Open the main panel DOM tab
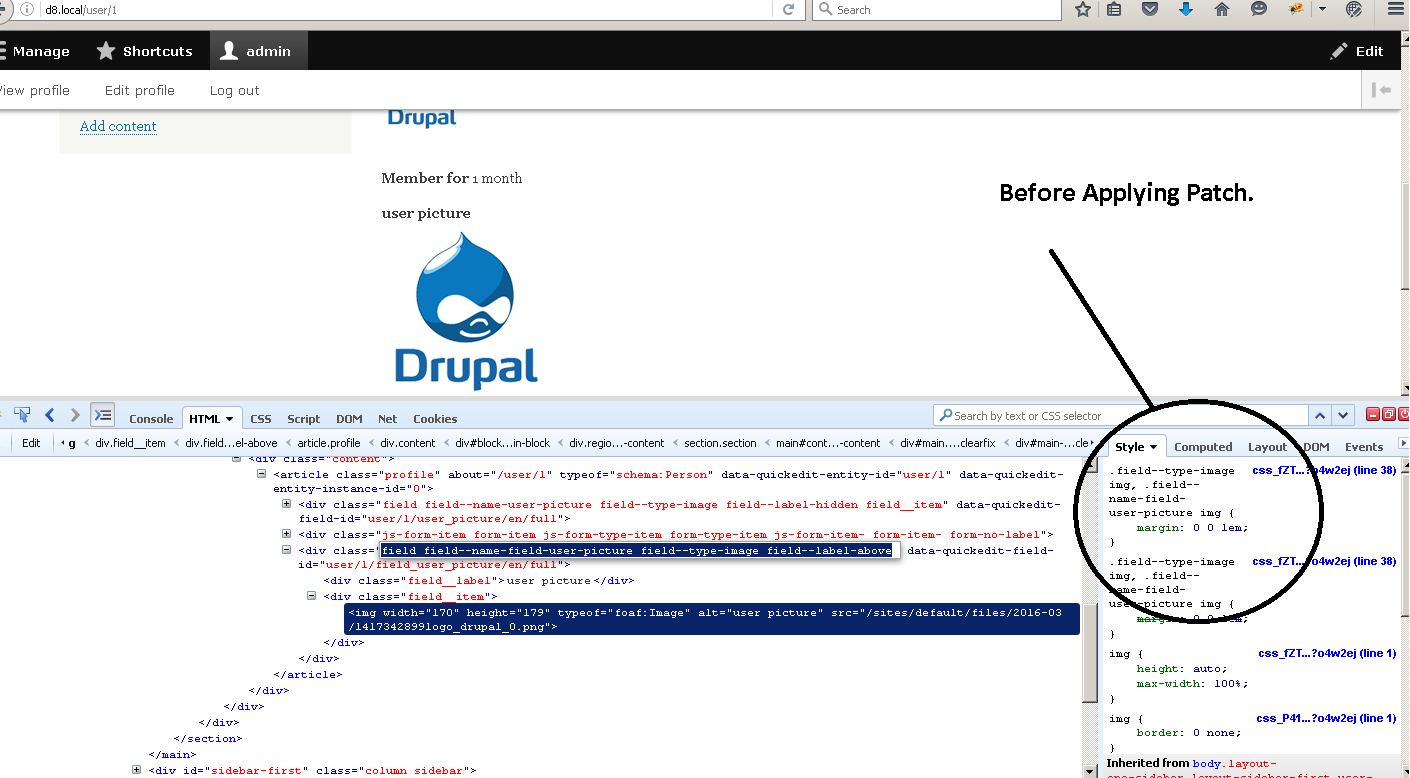 [x=349, y=419]
